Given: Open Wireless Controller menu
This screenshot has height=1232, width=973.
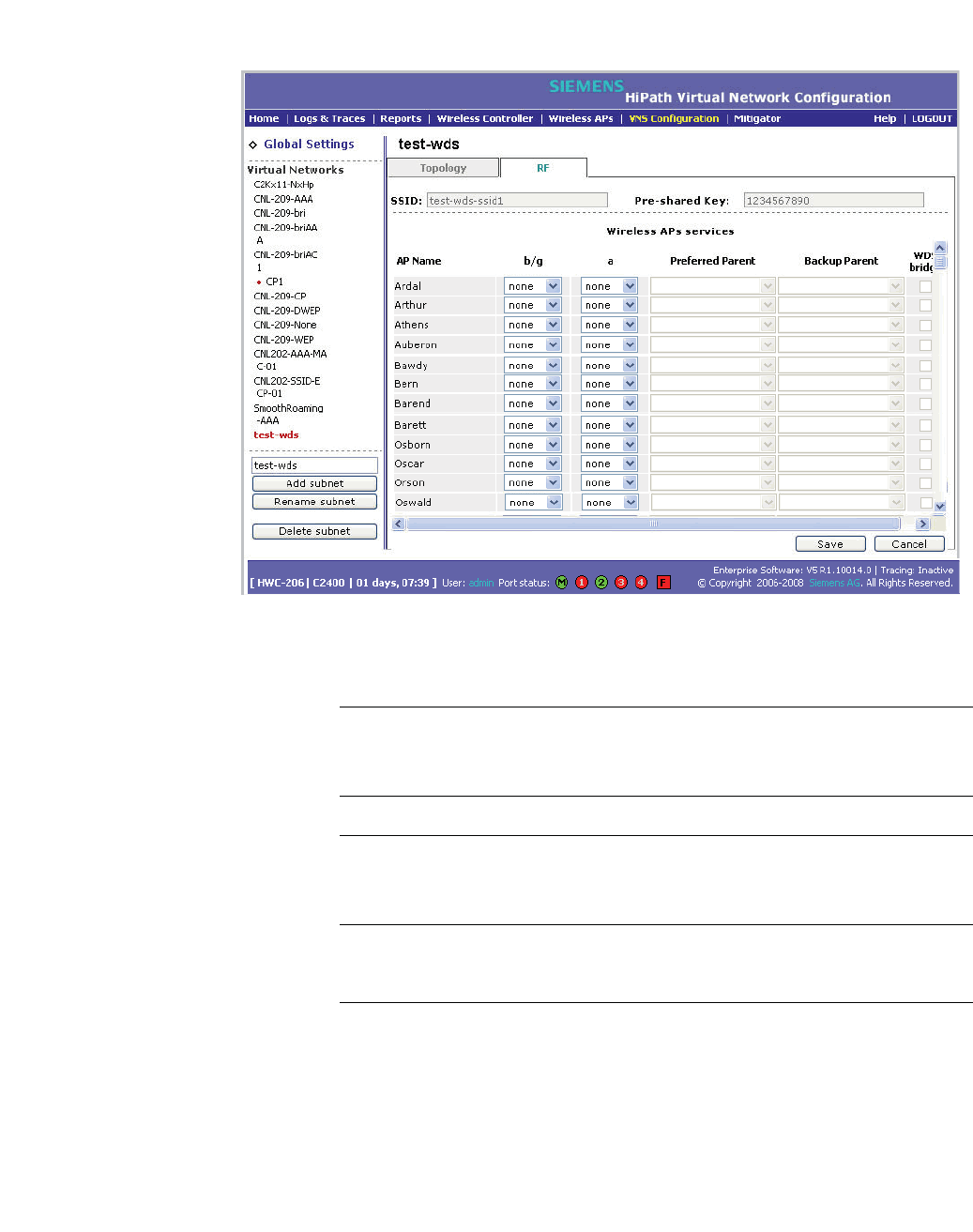Looking at the screenshot, I should pyautogui.click(x=485, y=119).
